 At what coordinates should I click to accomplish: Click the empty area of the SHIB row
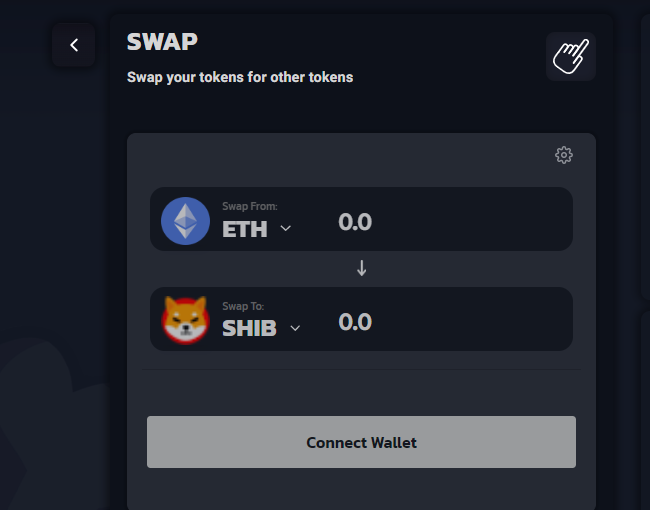473,319
